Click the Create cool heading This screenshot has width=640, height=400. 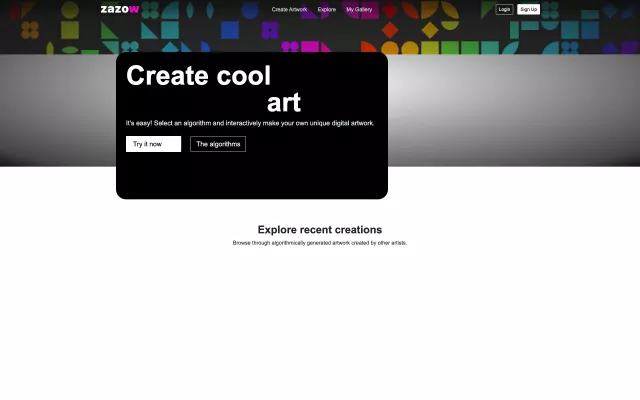pos(198,76)
